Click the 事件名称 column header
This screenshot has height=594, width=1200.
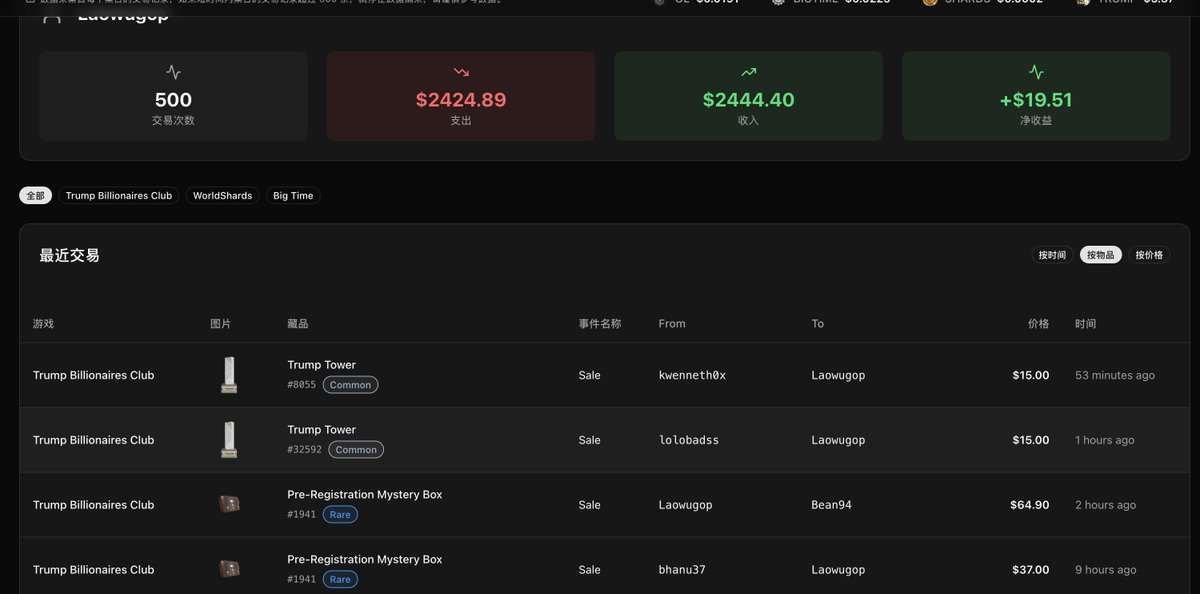600,324
